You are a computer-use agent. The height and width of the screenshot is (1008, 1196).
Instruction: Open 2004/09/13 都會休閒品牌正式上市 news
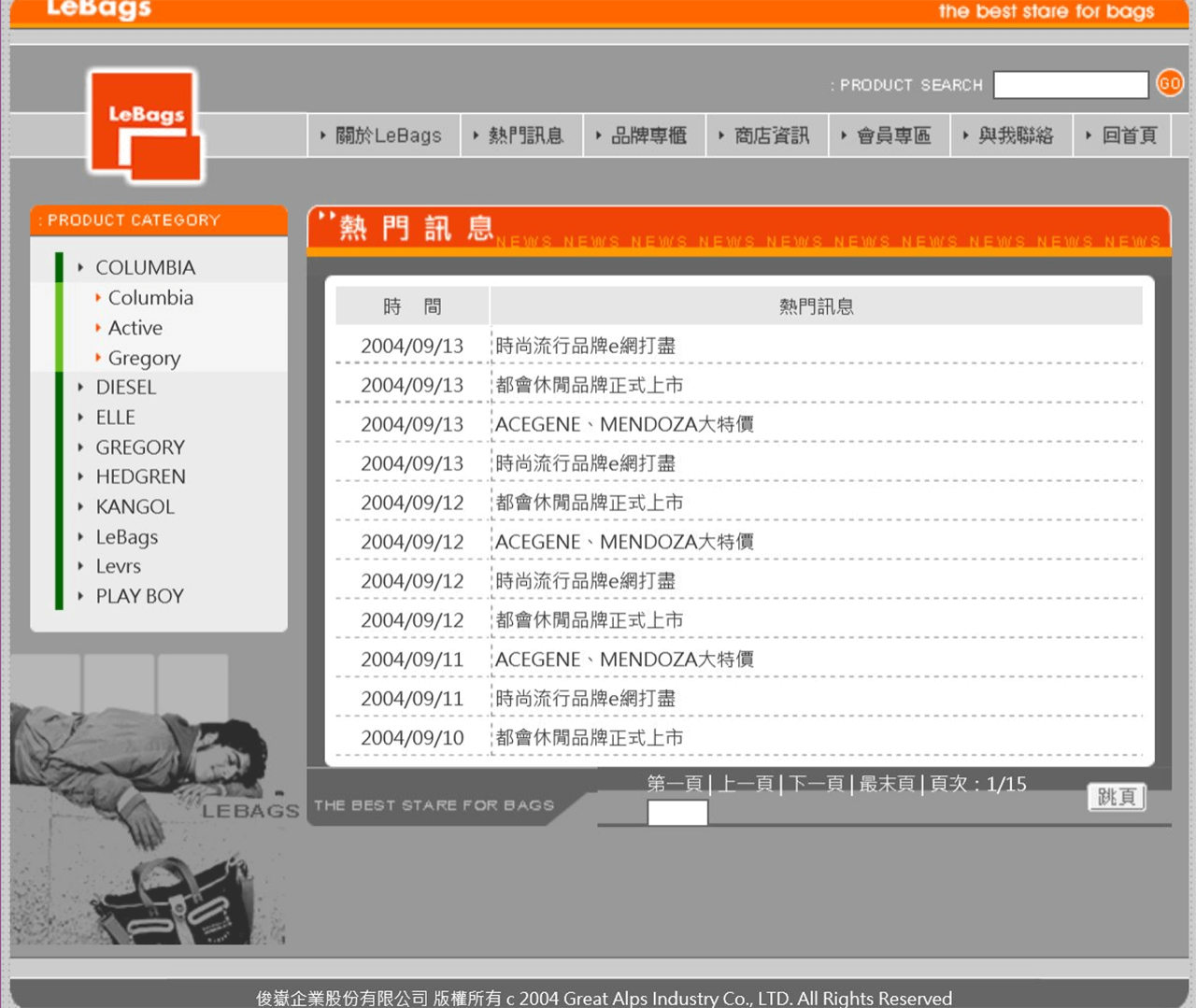click(590, 385)
